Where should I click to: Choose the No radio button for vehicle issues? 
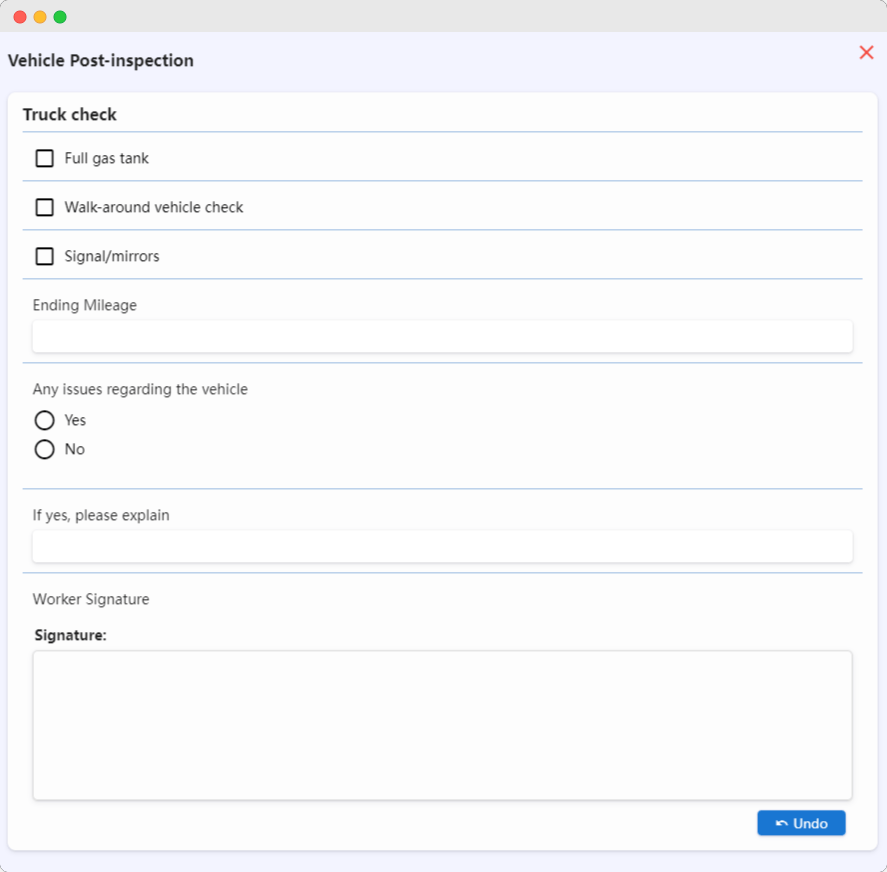tap(44, 449)
